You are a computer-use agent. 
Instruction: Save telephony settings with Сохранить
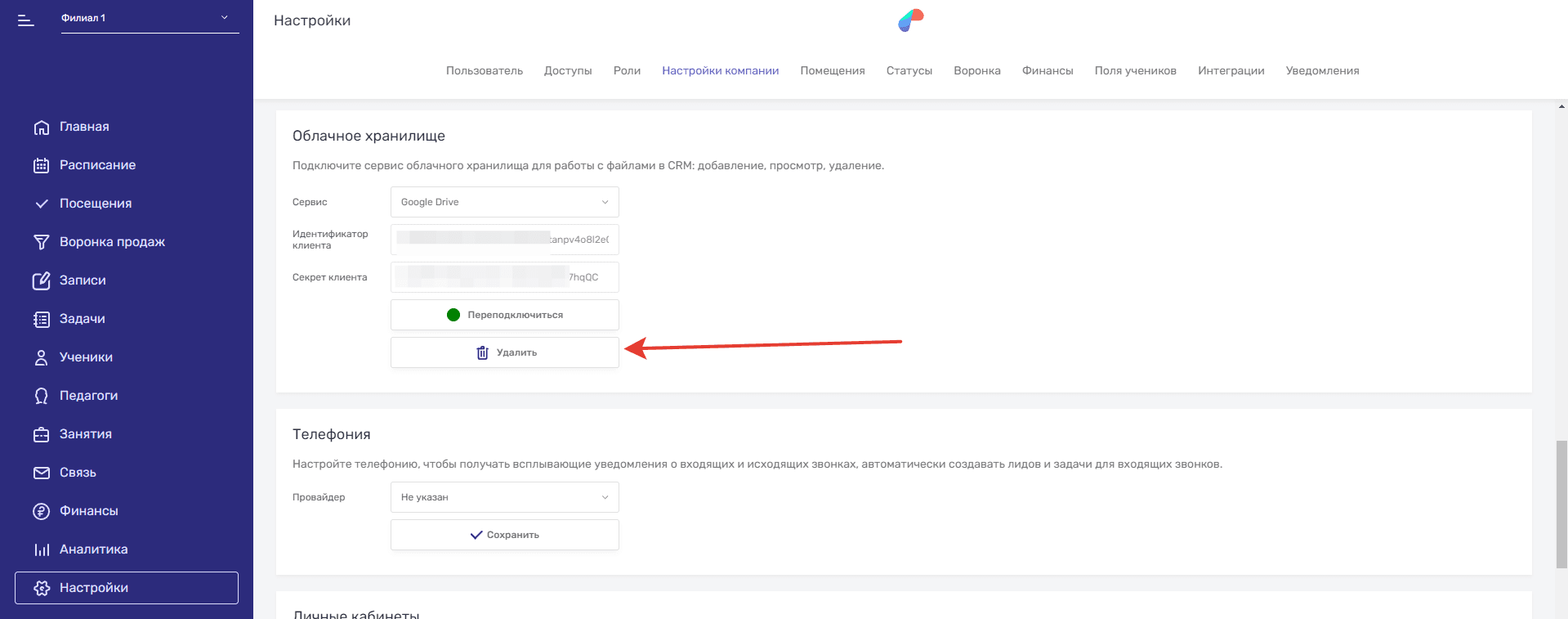(504, 535)
